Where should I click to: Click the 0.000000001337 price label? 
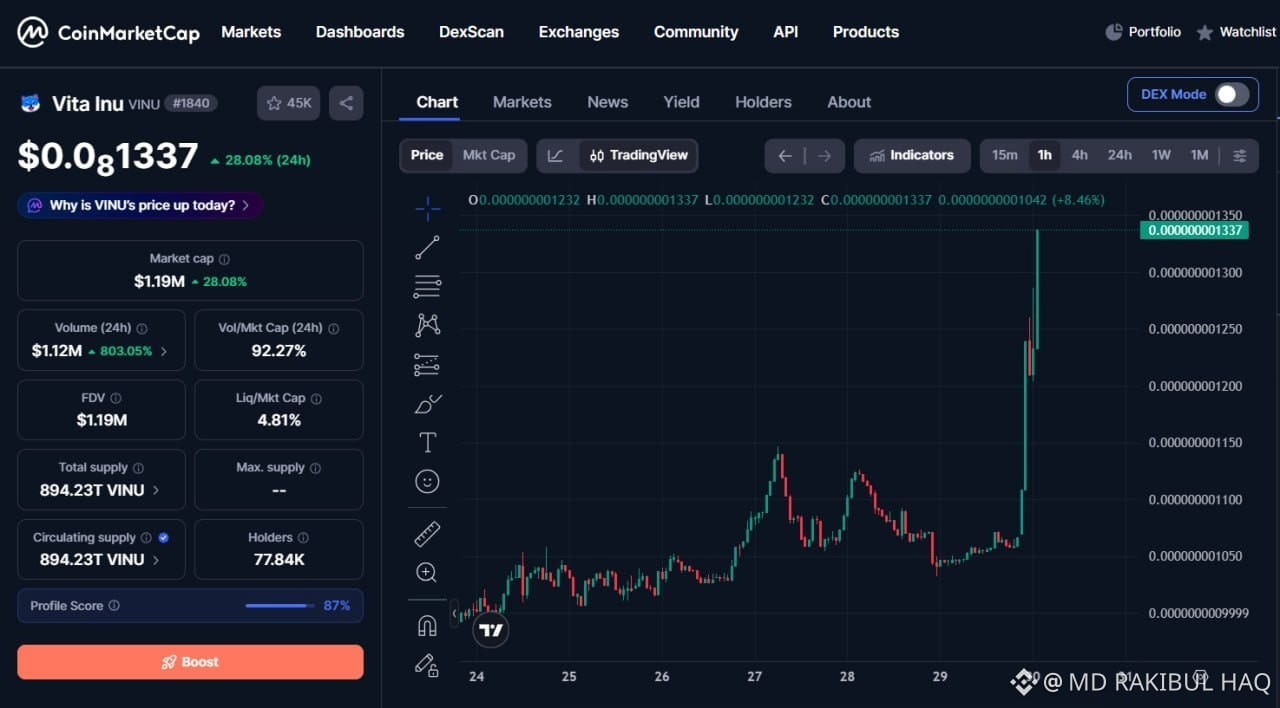[1194, 230]
